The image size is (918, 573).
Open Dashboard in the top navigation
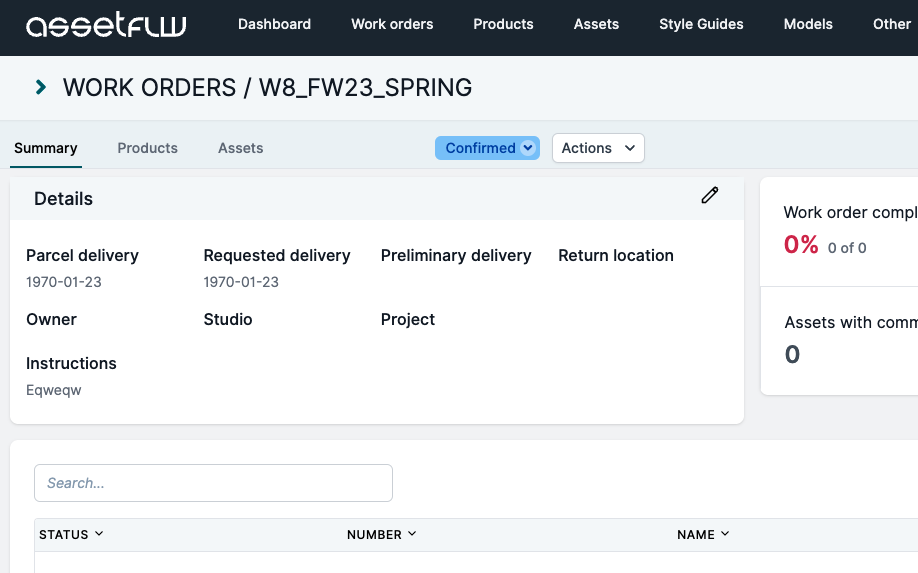274,24
